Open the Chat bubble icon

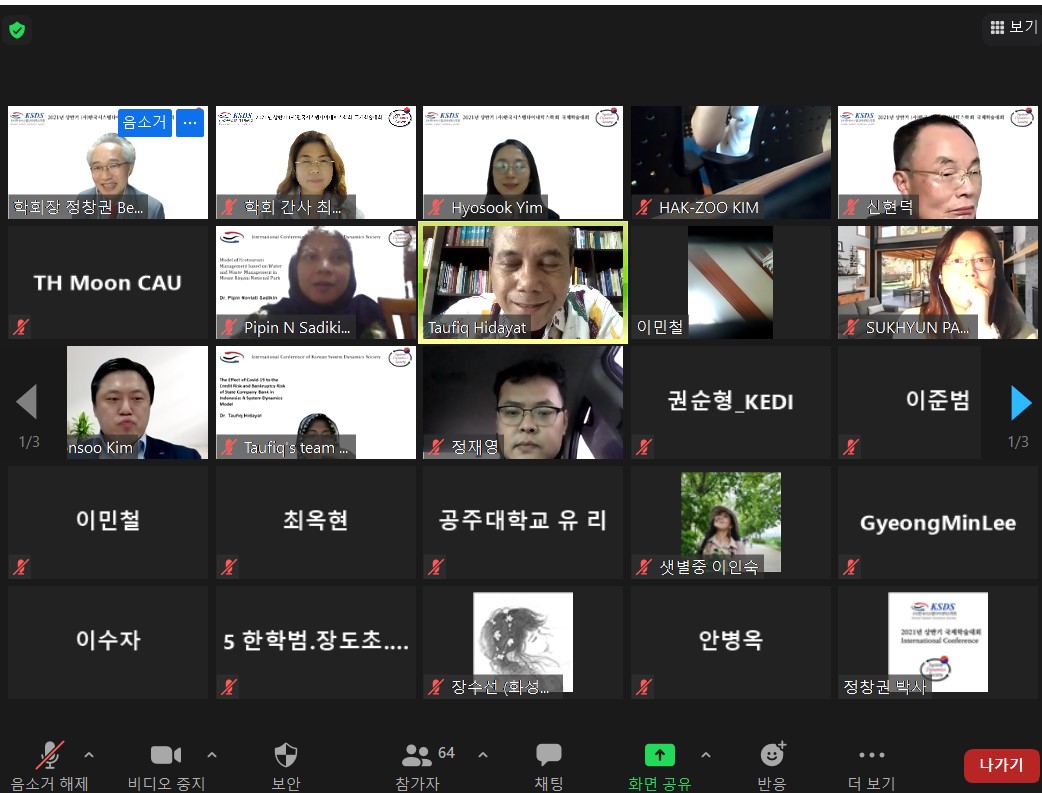click(x=548, y=755)
